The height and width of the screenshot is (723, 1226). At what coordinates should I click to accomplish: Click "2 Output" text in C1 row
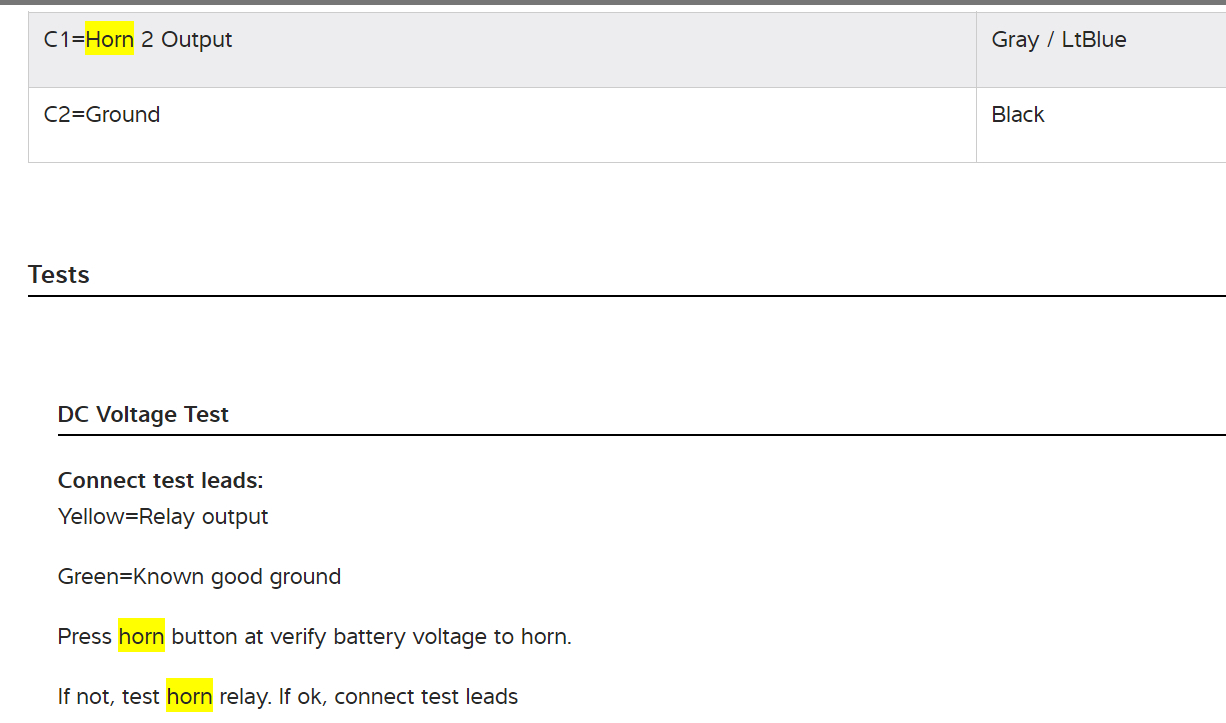(187, 40)
